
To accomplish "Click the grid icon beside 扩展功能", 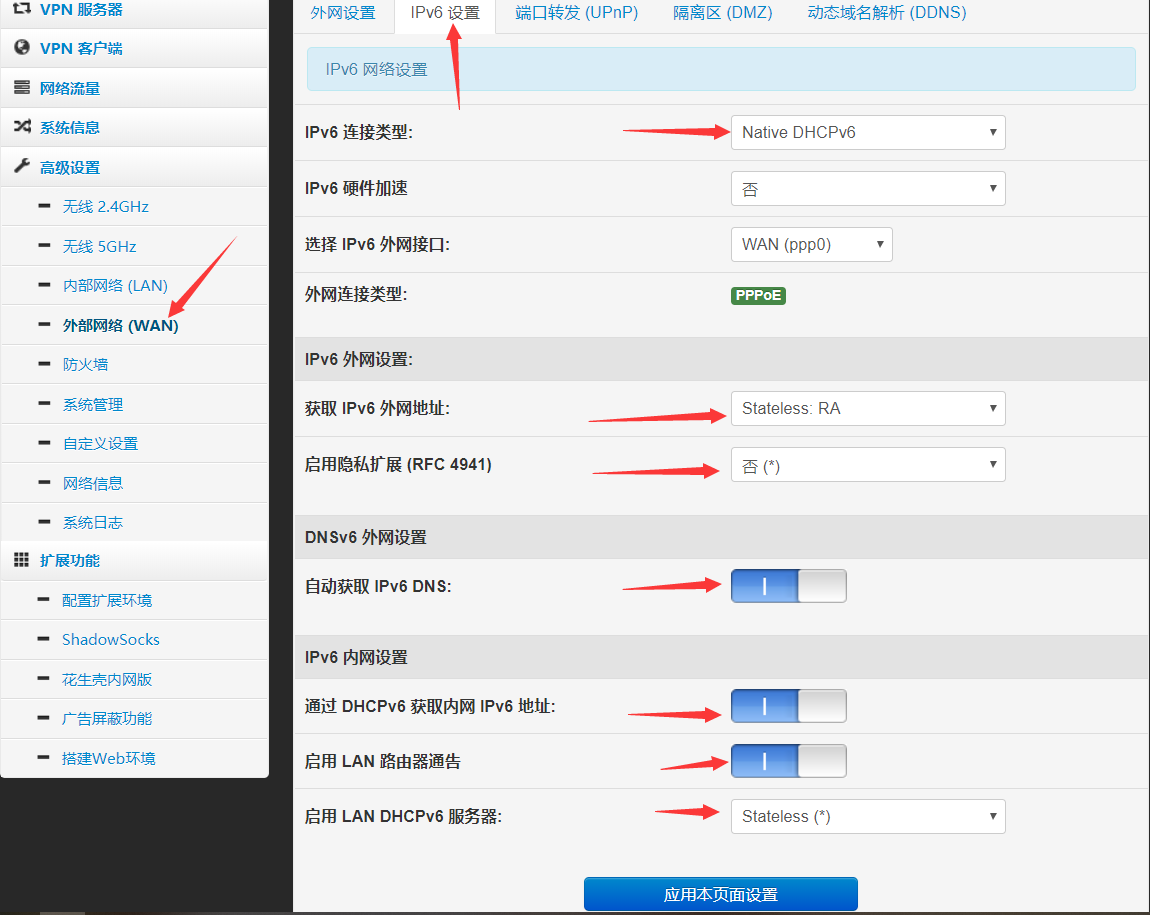I will tap(22, 559).
